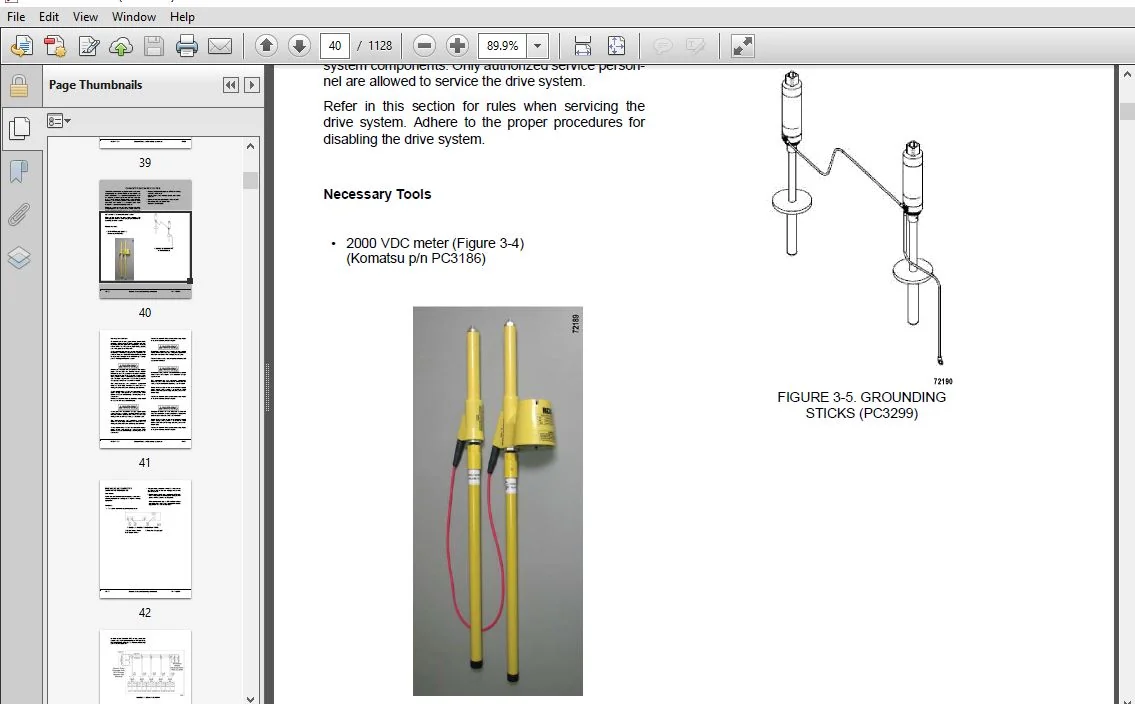Click the upload to cloud icon
Screen dimensions: 1135x704
121,46
